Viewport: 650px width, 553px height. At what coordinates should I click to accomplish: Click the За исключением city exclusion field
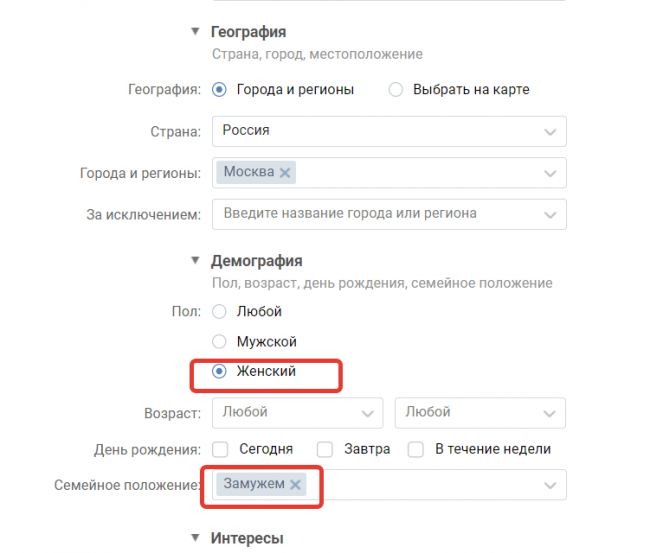pos(380,214)
